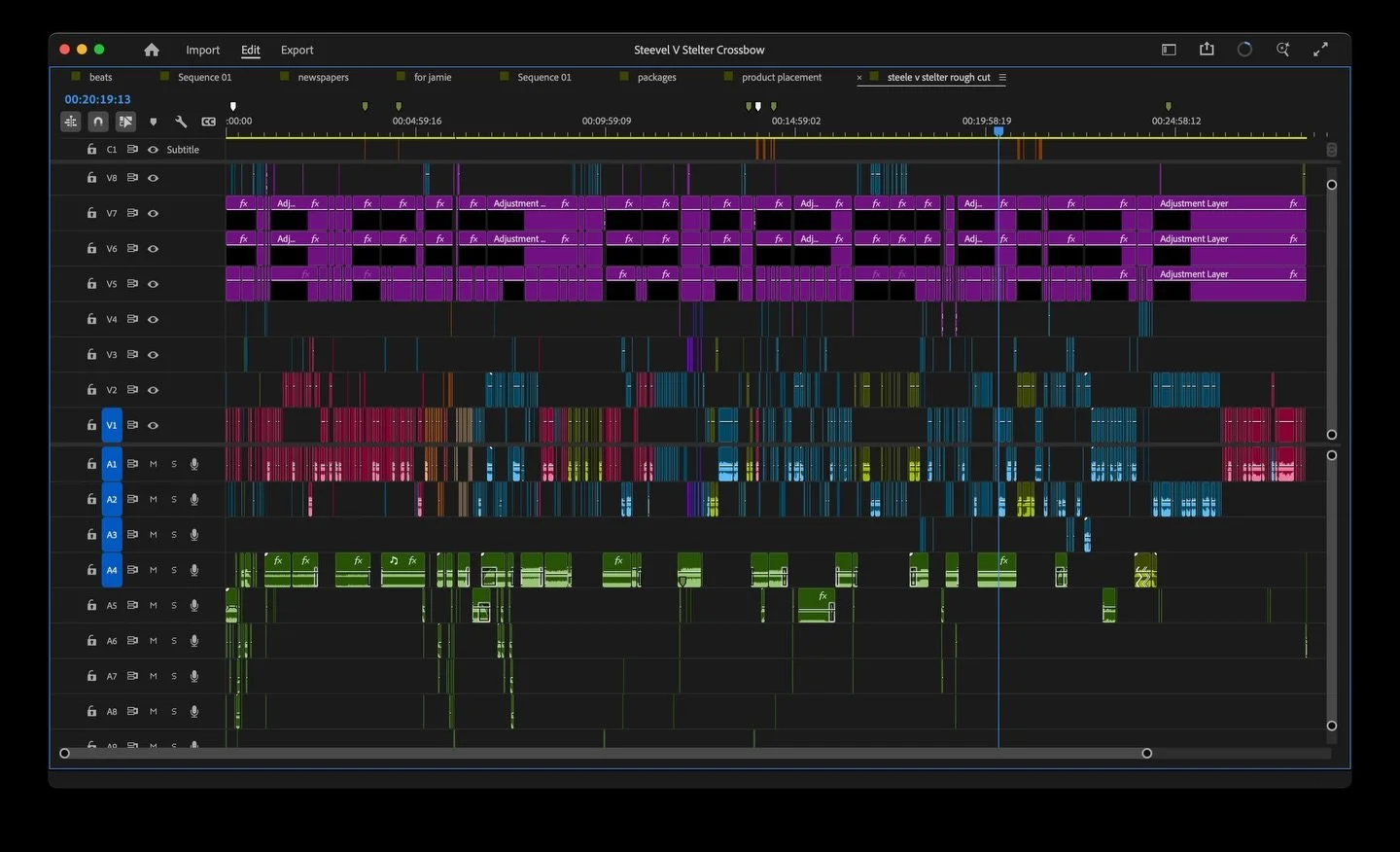The height and width of the screenshot is (852, 1400).
Task: Click the blue playhead marker in the ruler
Action: (998, 131)
